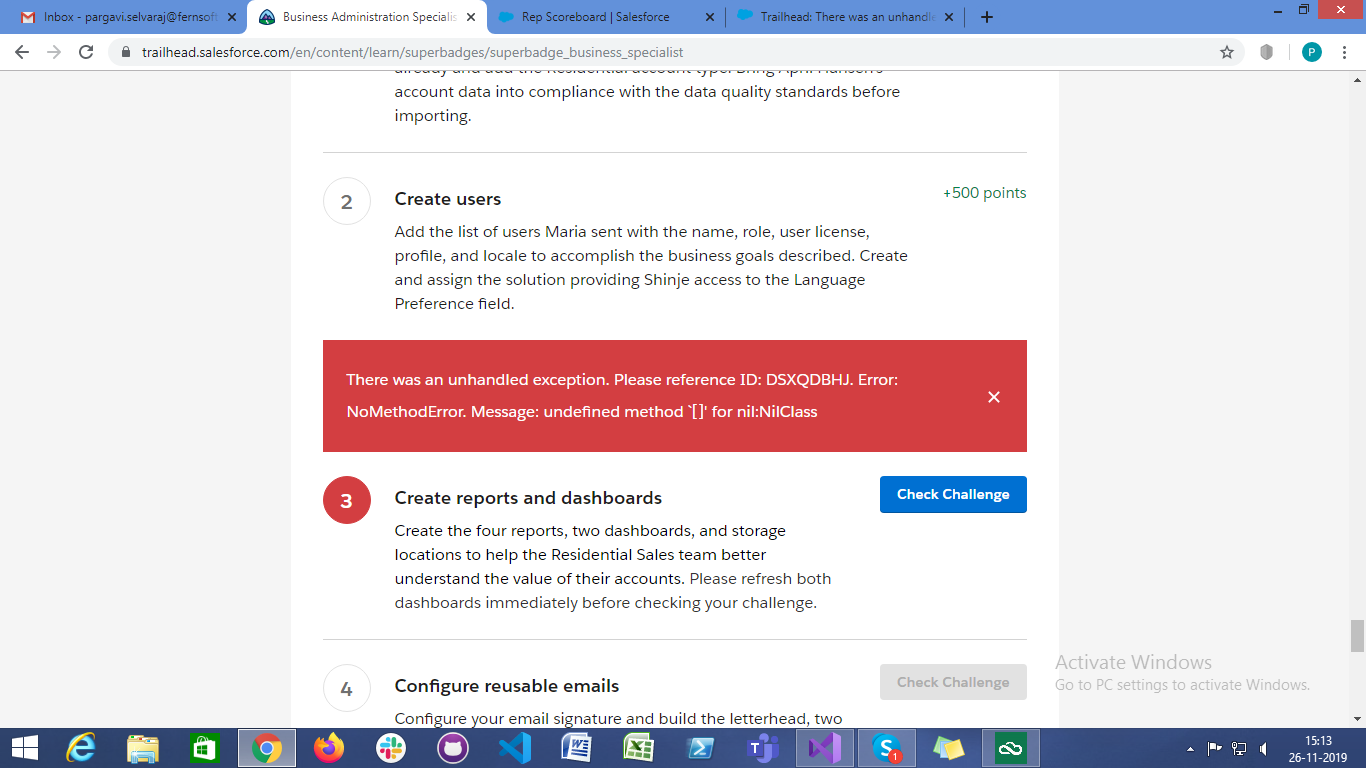1366x768 pixels.
Task: Open a new browser tab
Action: (987, 17)
